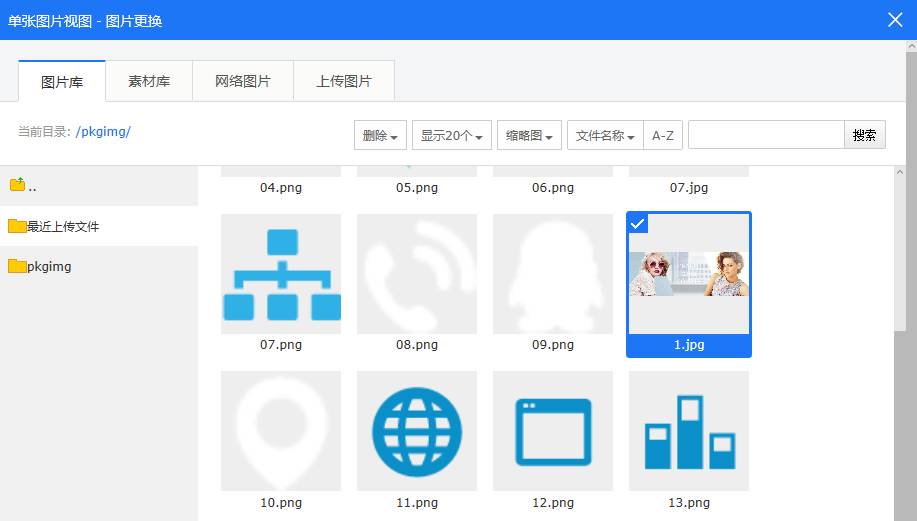Screen dimensions: 917x521
Task: Click the 06.png file name
Action: coord(553,188)
